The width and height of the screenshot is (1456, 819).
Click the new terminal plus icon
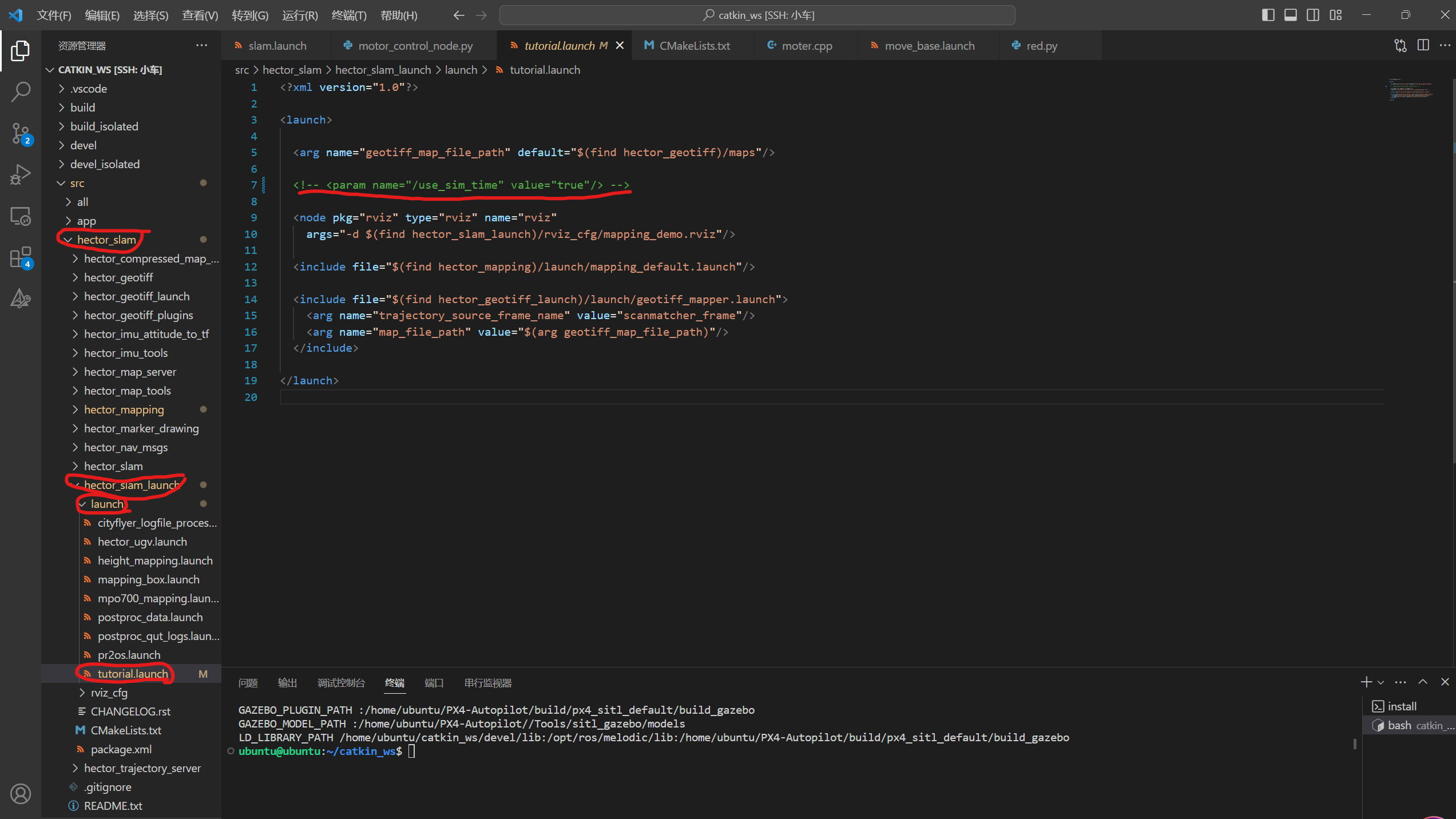pyautogui.click(x=1366, y=682)
